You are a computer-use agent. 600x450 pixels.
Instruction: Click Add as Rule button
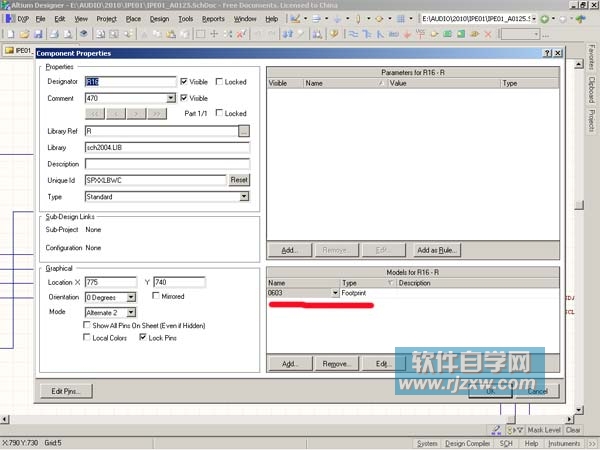437,250
